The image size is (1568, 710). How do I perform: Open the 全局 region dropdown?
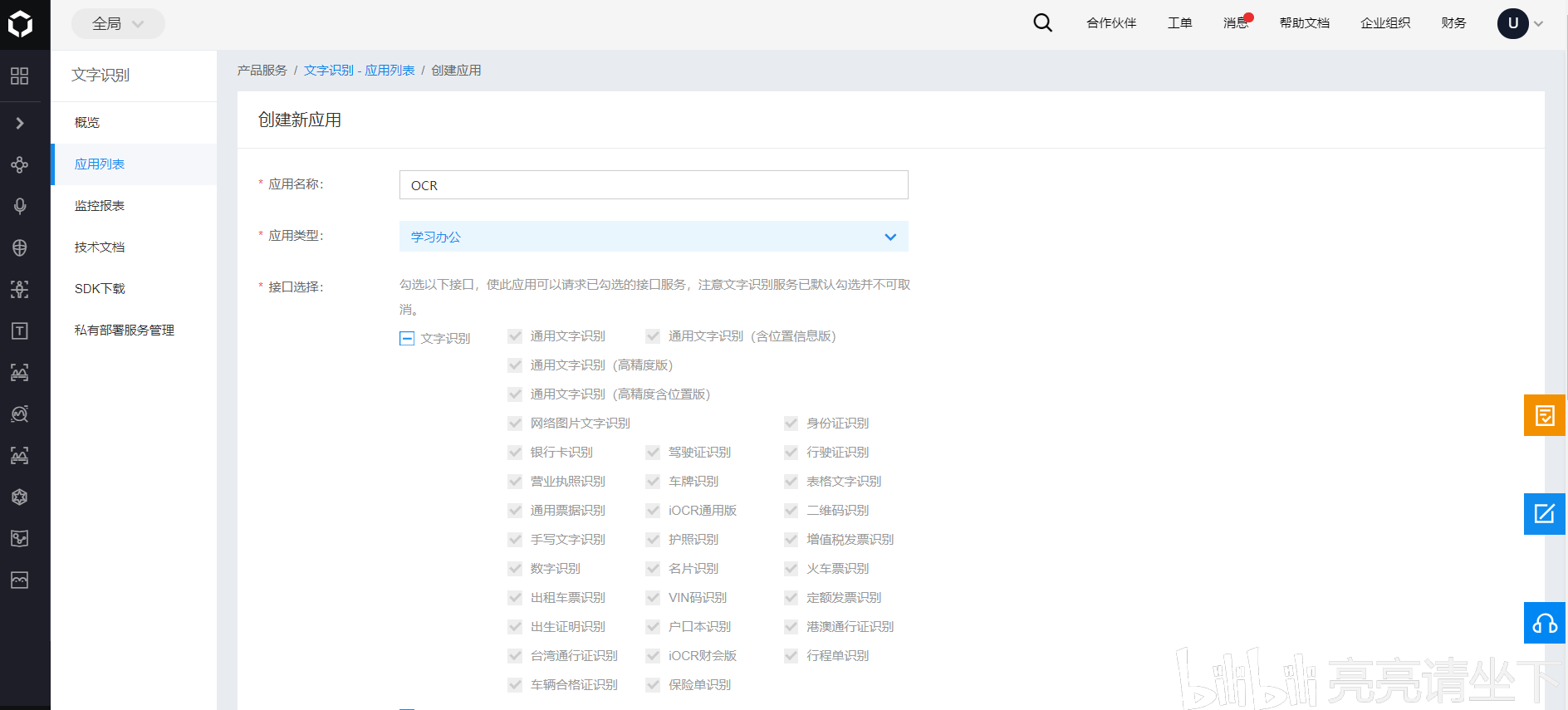coord(118,23)
